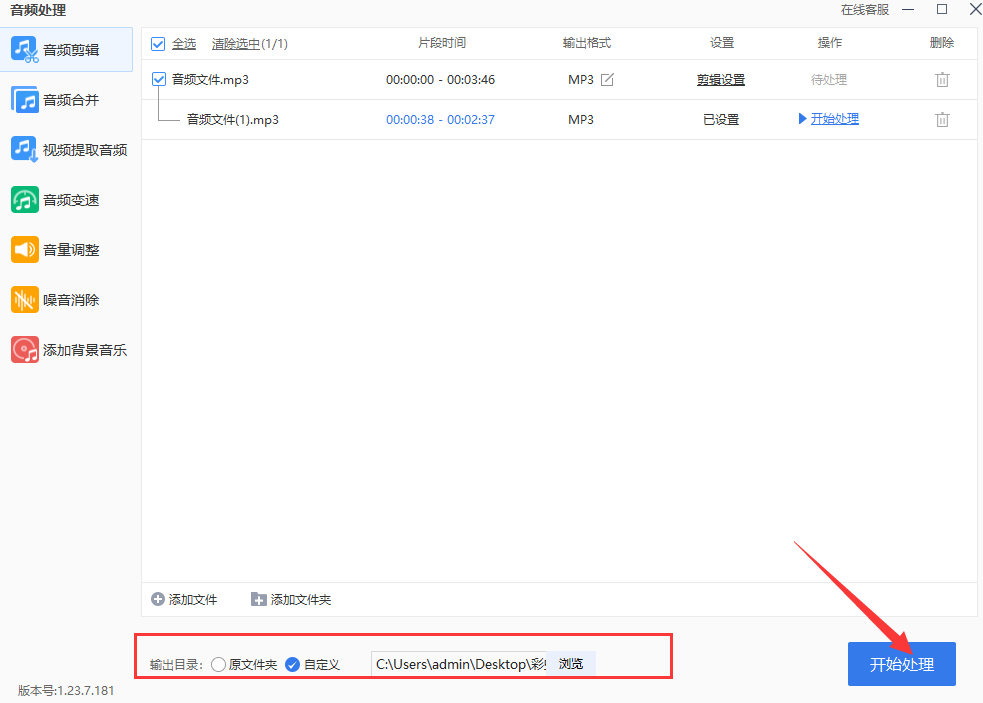Minimize the 音频处理 window
Viewport: 983px width, 703px height.
click(x=908, y=9)
